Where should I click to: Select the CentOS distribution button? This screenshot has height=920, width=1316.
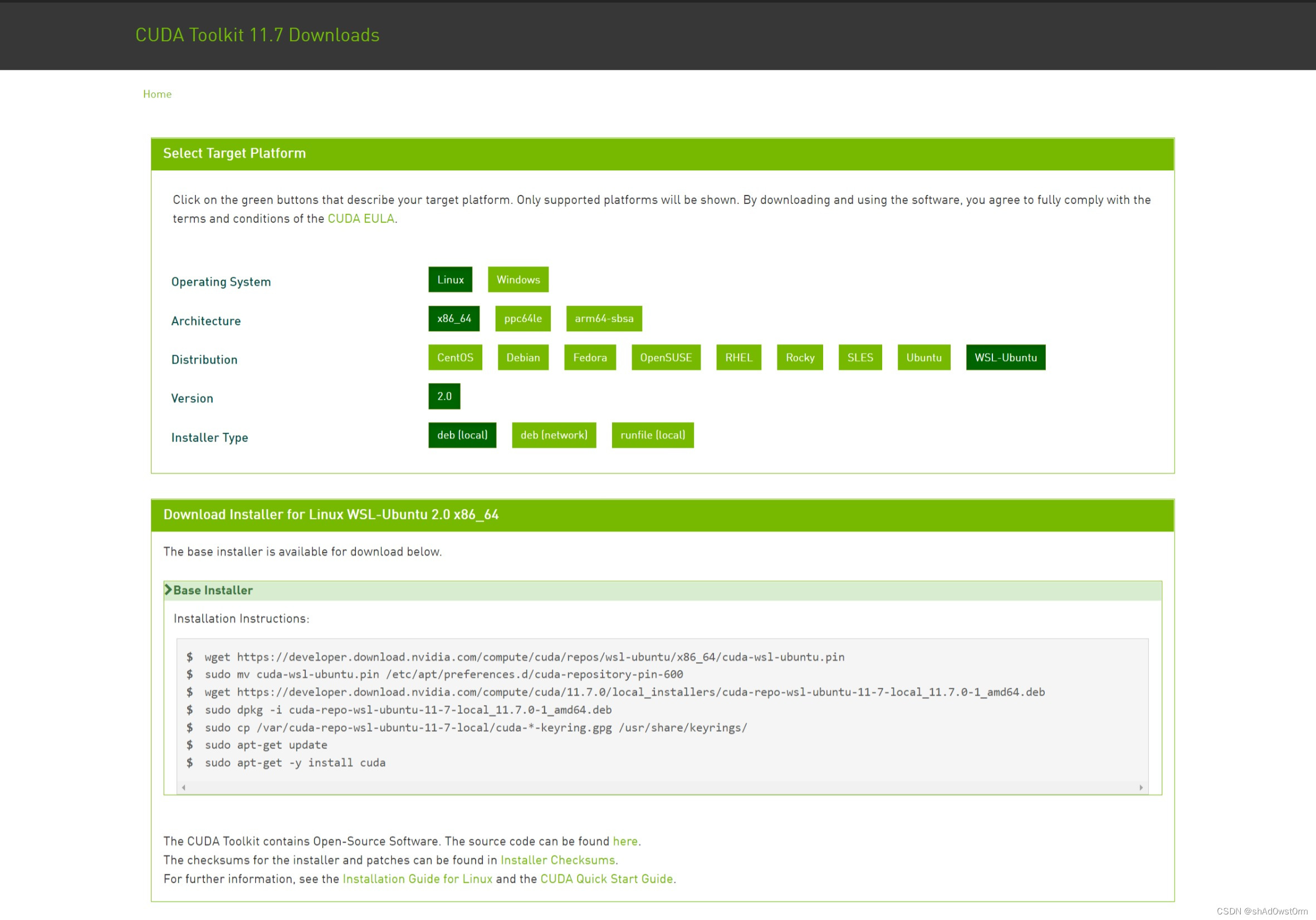tap(454, 358)
